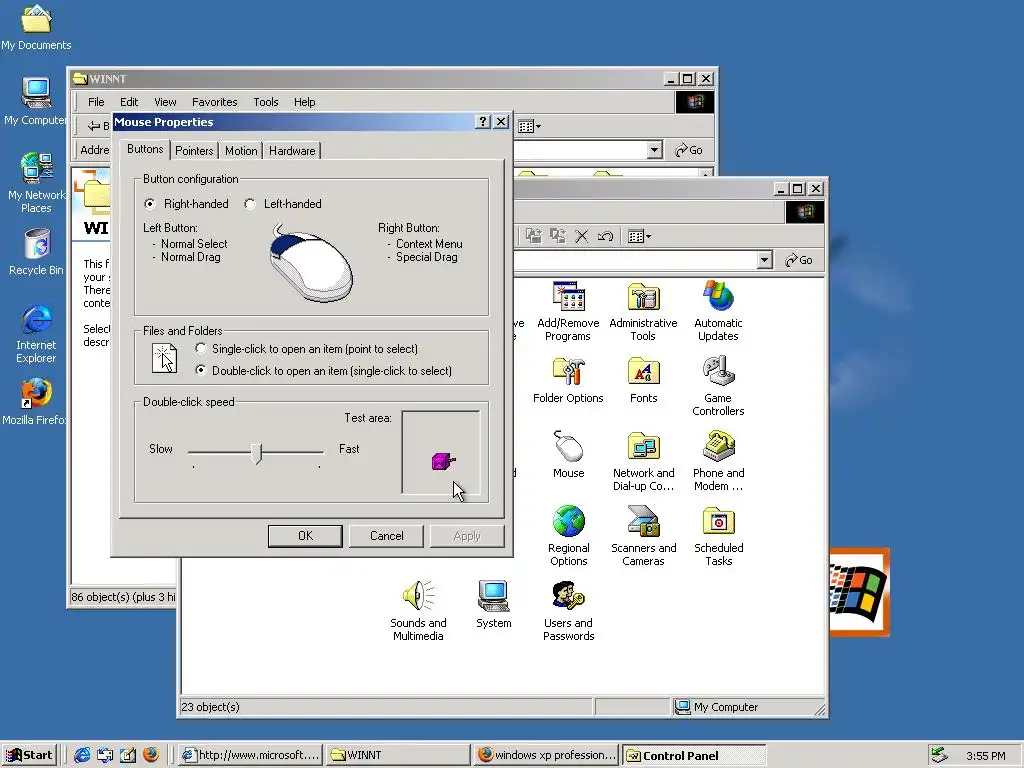Open Favorites menu in WINNT window
1024x768 pixels.
pyautogui.click(x=214, y=102)
